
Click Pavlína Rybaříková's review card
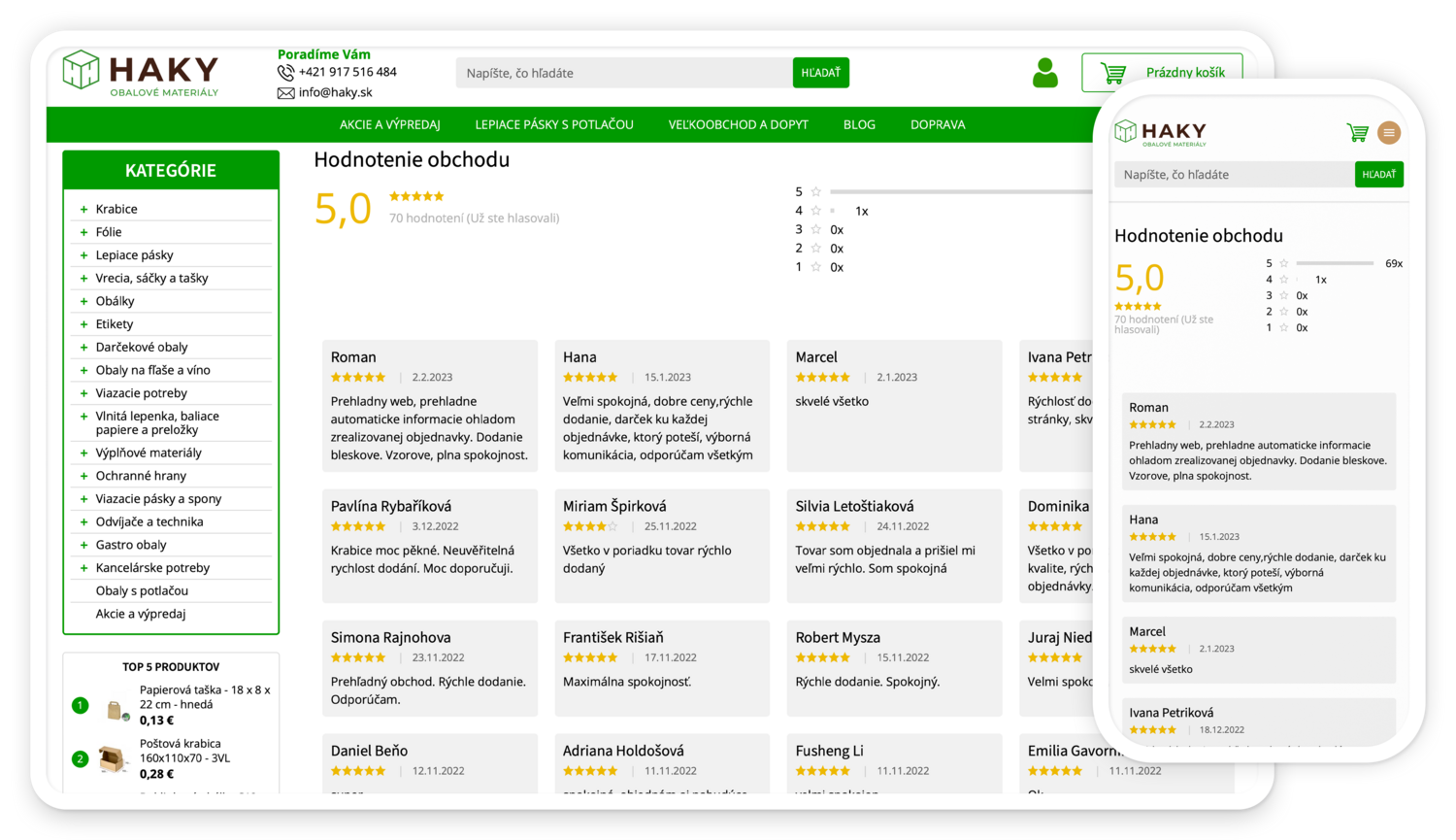pos(430,546)
